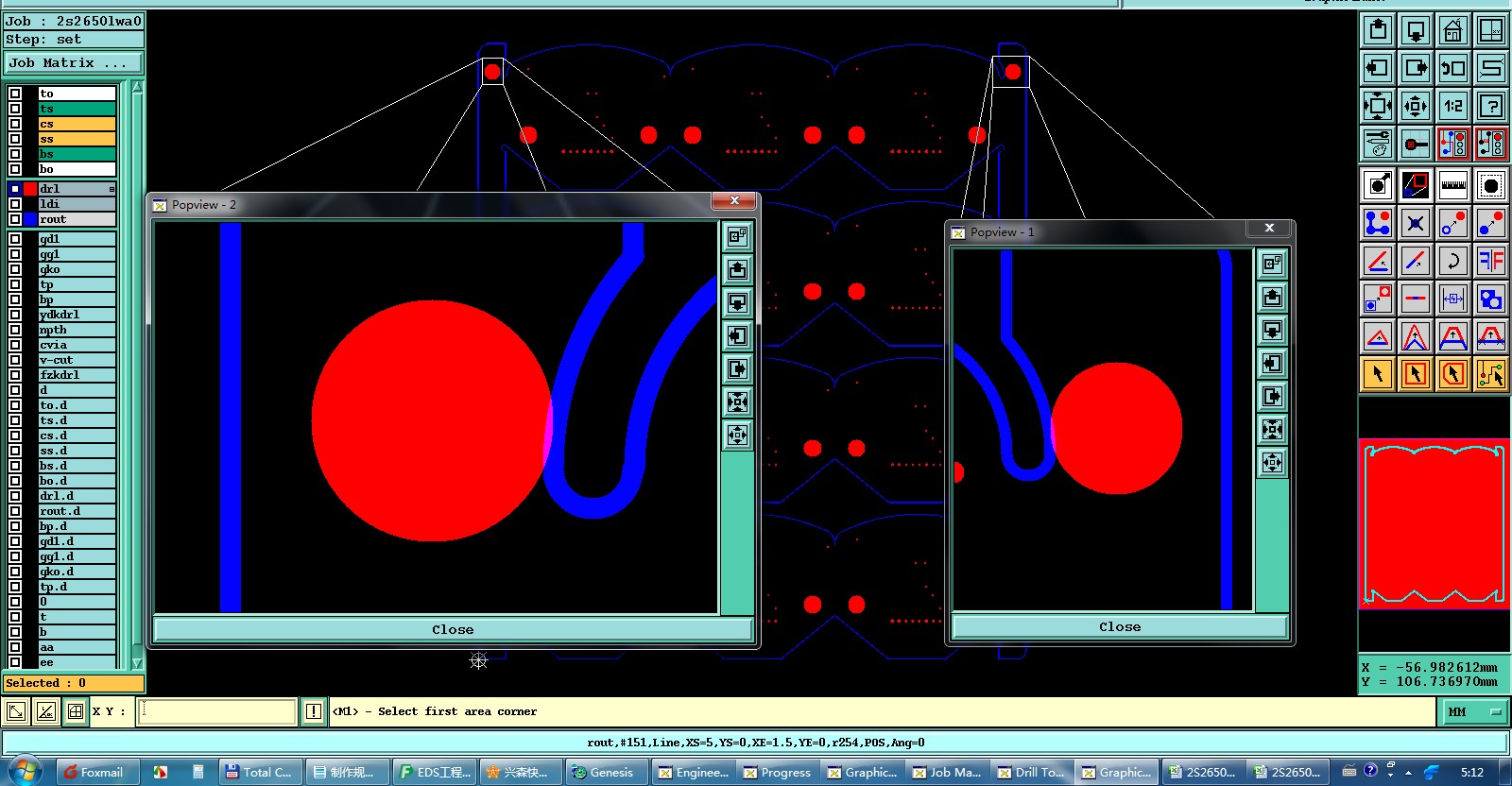
Task: Select the rout.d layer row
Action: point(77,511)
